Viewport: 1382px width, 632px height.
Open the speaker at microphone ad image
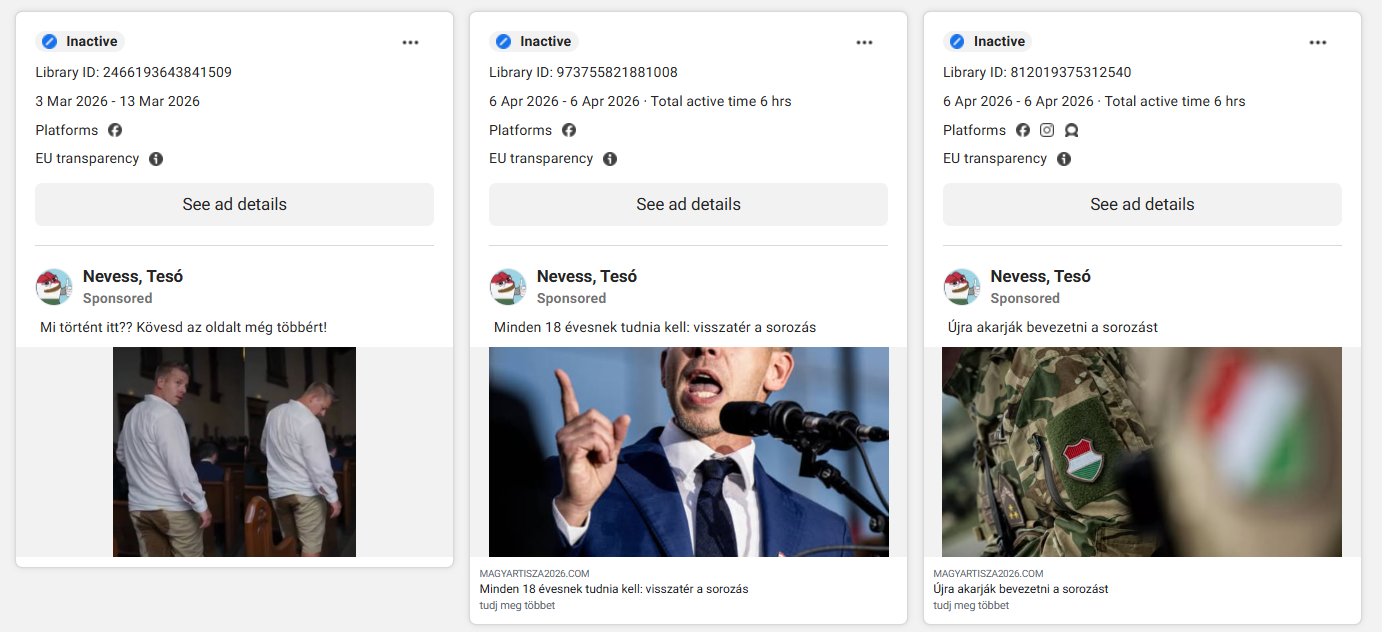coord(688,452)
